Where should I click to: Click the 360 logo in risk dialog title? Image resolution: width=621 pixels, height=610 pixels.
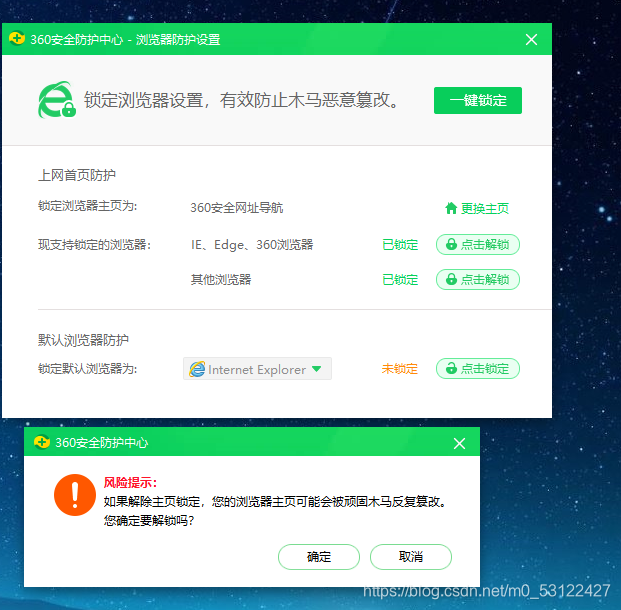point(42,442)
